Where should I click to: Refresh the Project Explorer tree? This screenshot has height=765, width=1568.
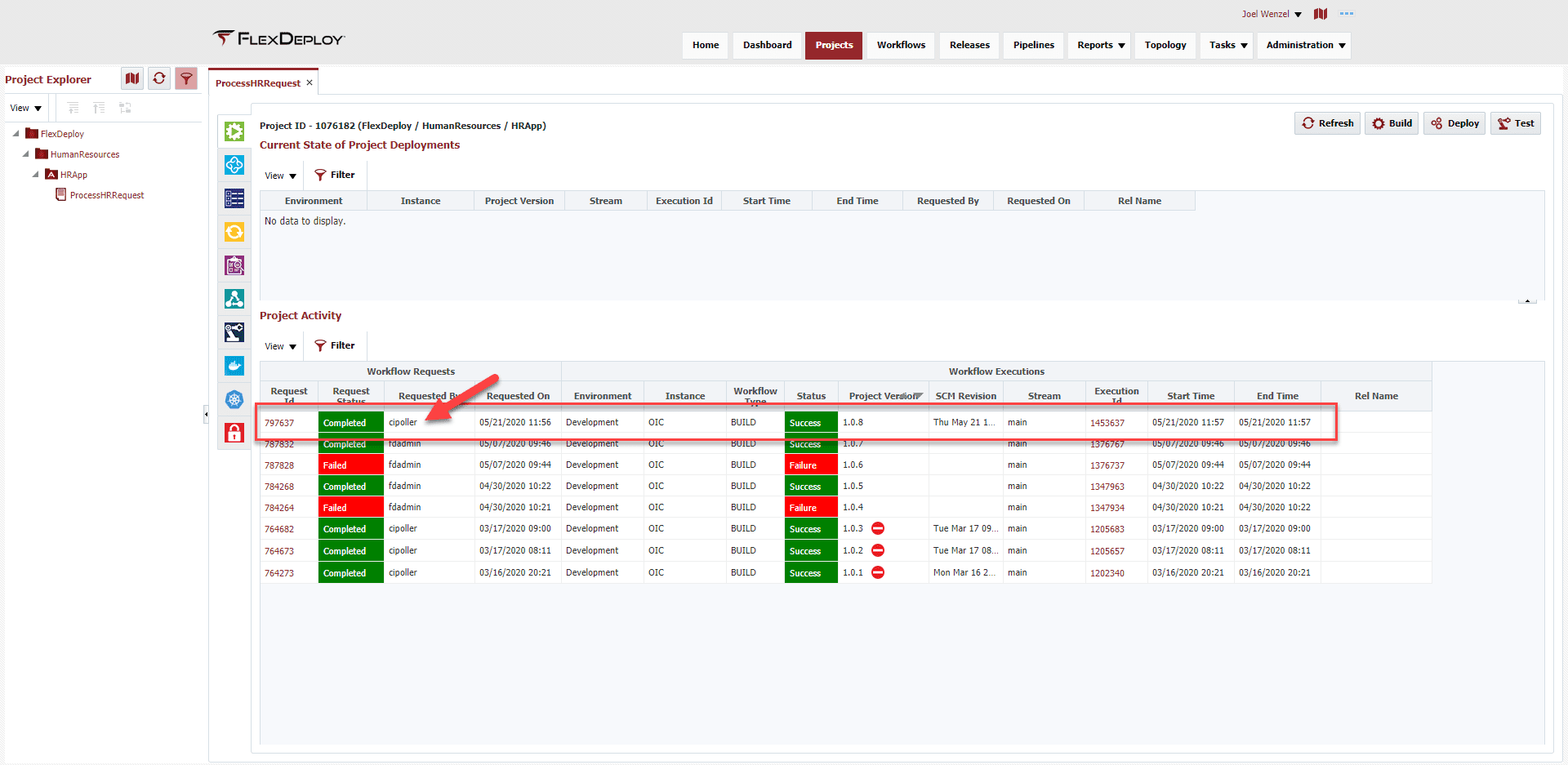(x=159, y=78)
